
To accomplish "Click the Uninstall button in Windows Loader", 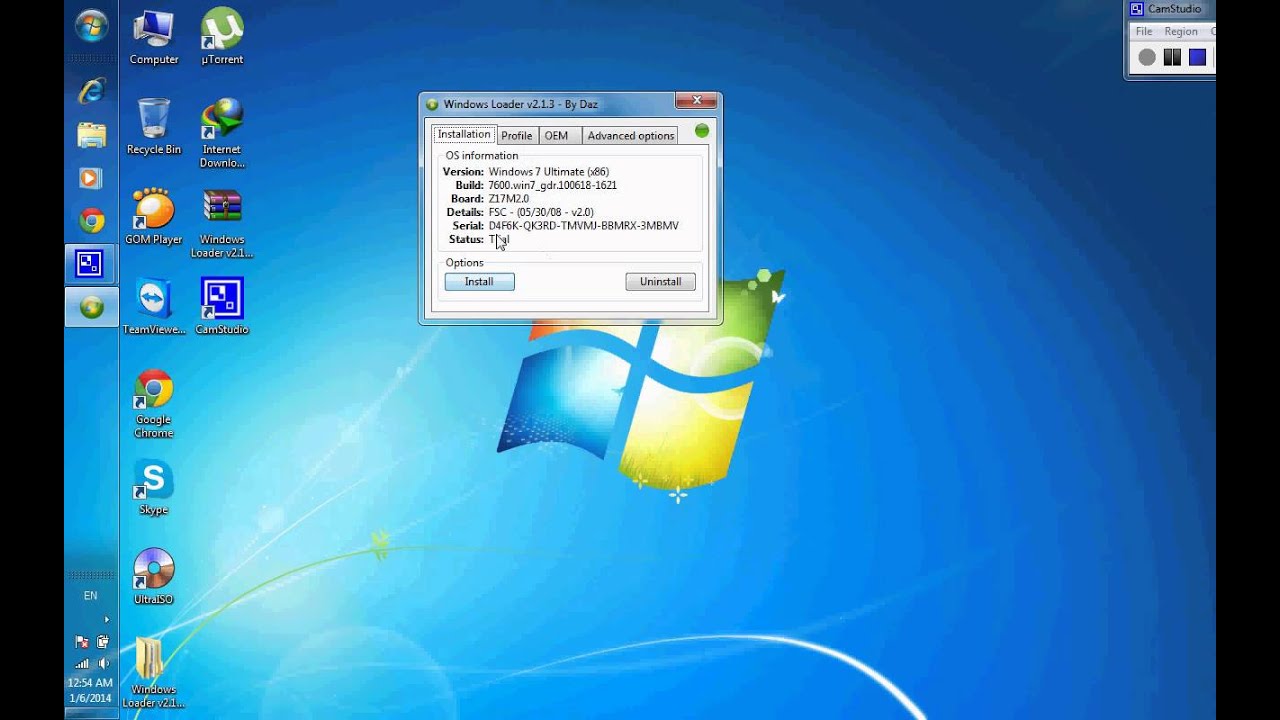I will [x=660, y=282].
